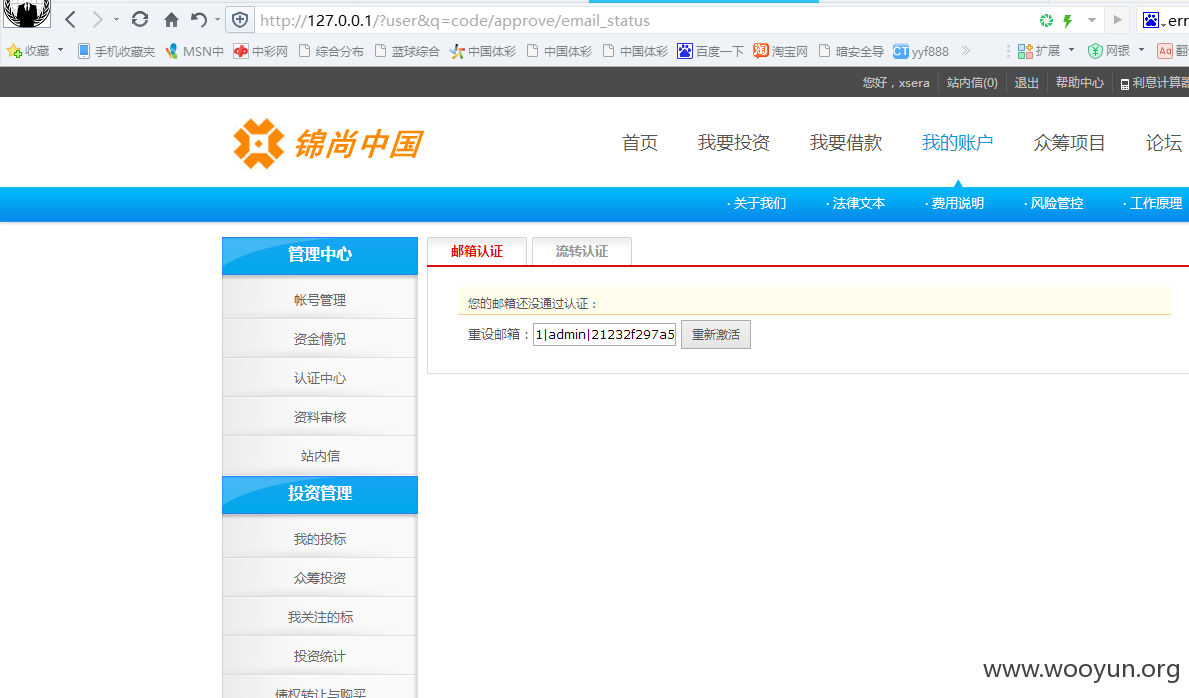The image size is (1189, 698).
Task: Click the browser back arrow
Action: pos(70,20)
